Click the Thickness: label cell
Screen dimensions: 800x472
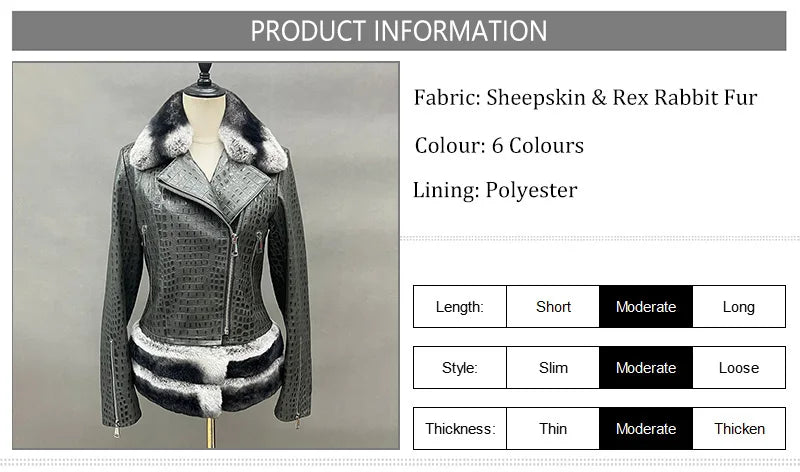pos(460,429)
